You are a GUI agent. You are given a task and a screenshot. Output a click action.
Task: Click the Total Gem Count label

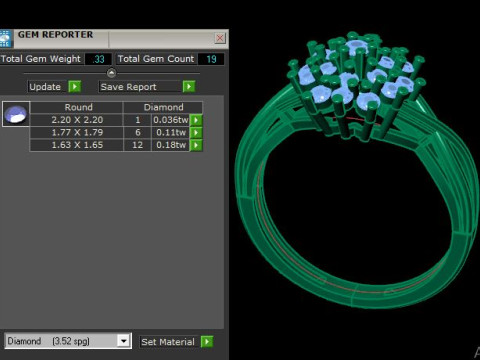[156, 59]
